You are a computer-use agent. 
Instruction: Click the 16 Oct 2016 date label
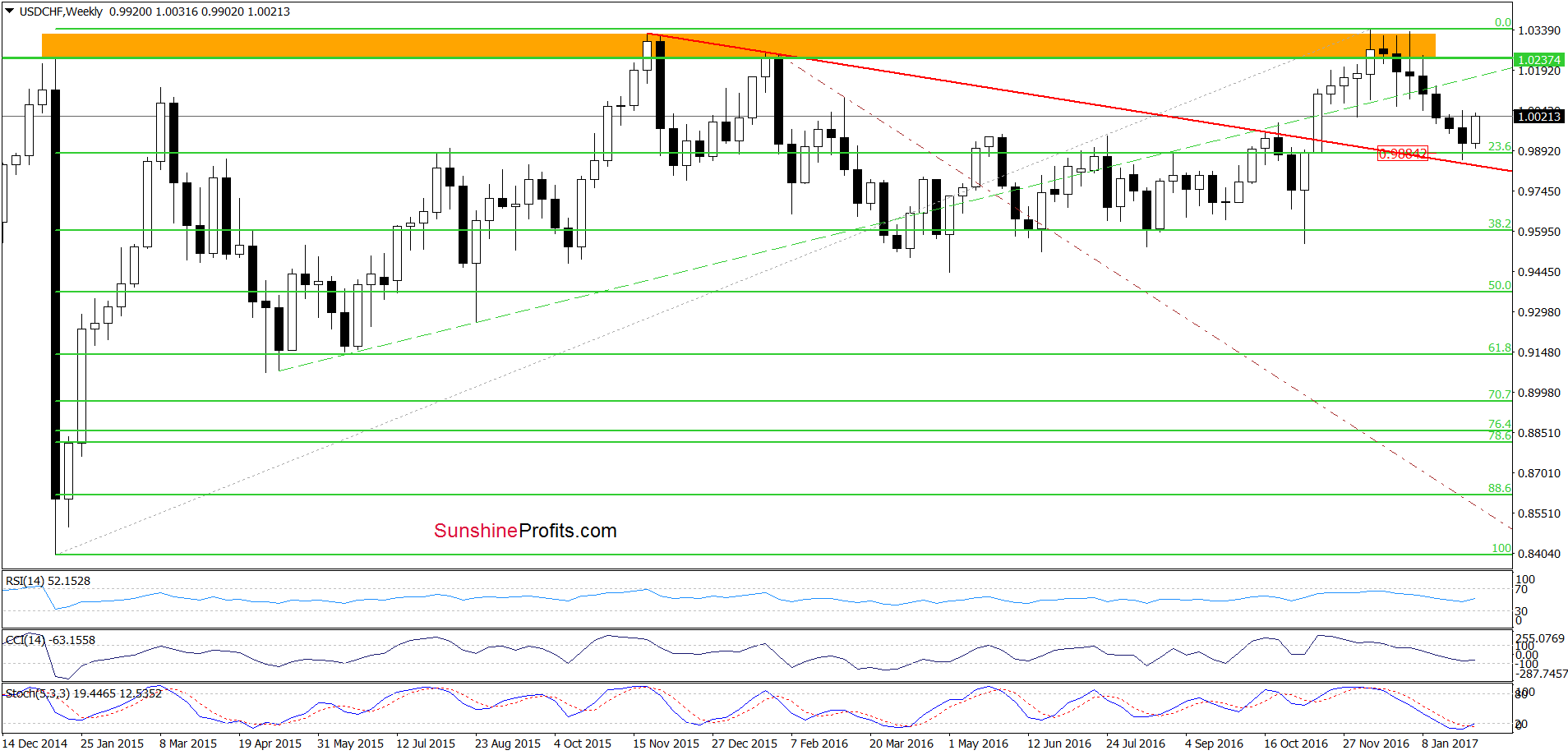[1296, 743]
